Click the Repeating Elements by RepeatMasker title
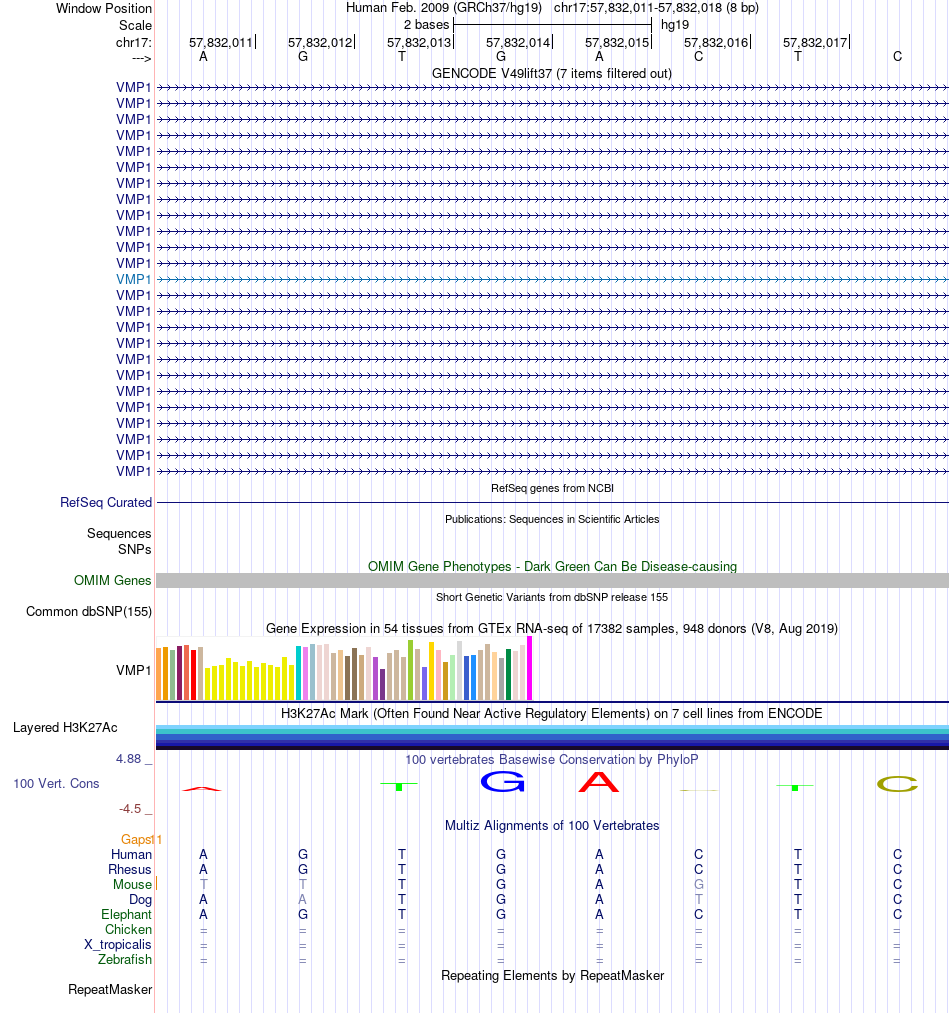 [552, 975]
